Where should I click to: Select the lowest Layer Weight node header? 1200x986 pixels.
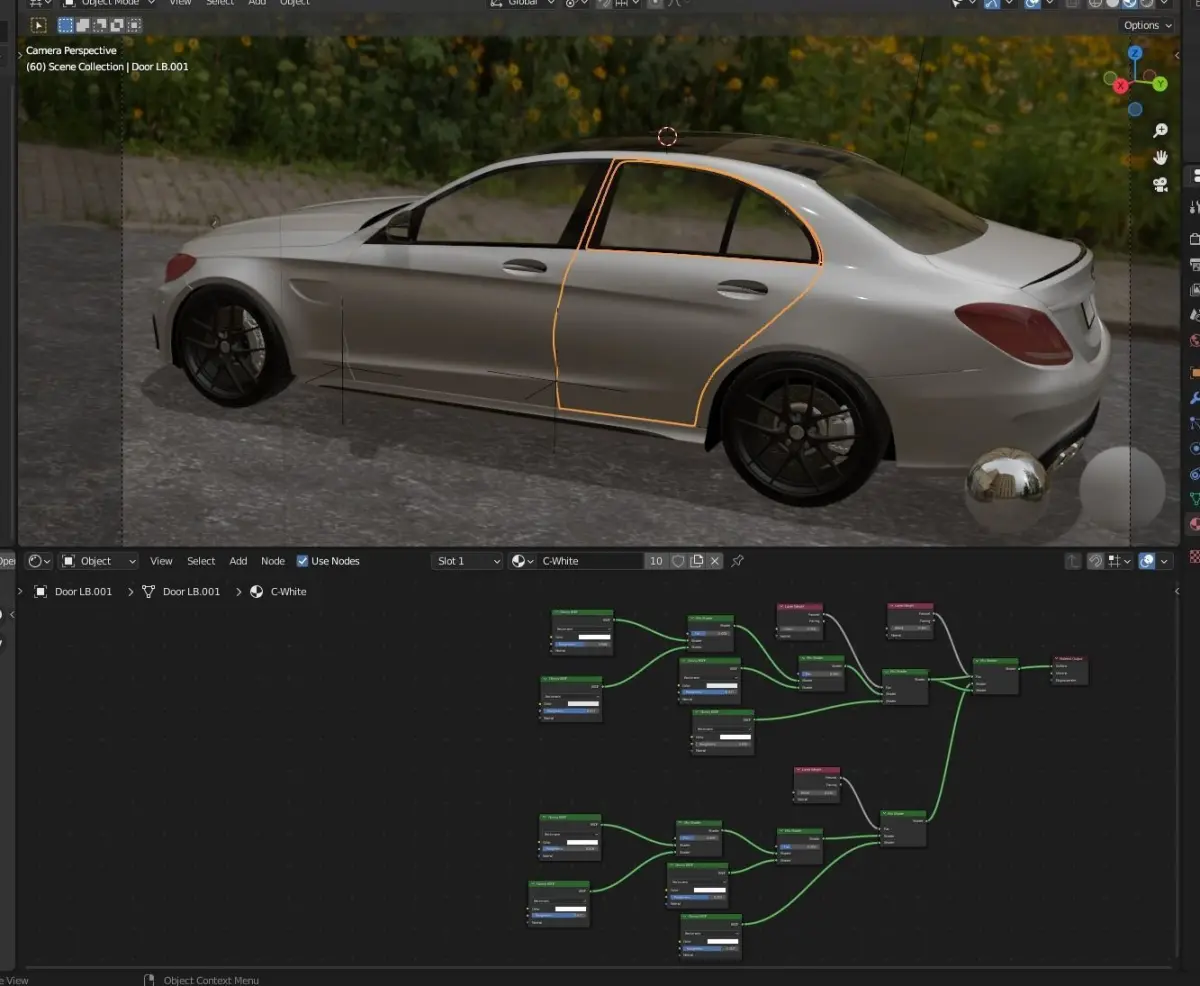[817, 770]
